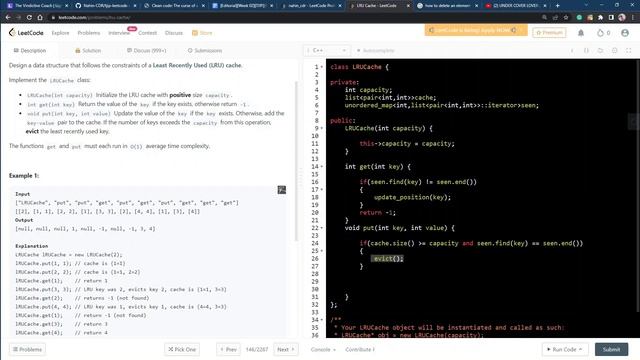Click the browser zoom magnifier icon

(544, 18)
